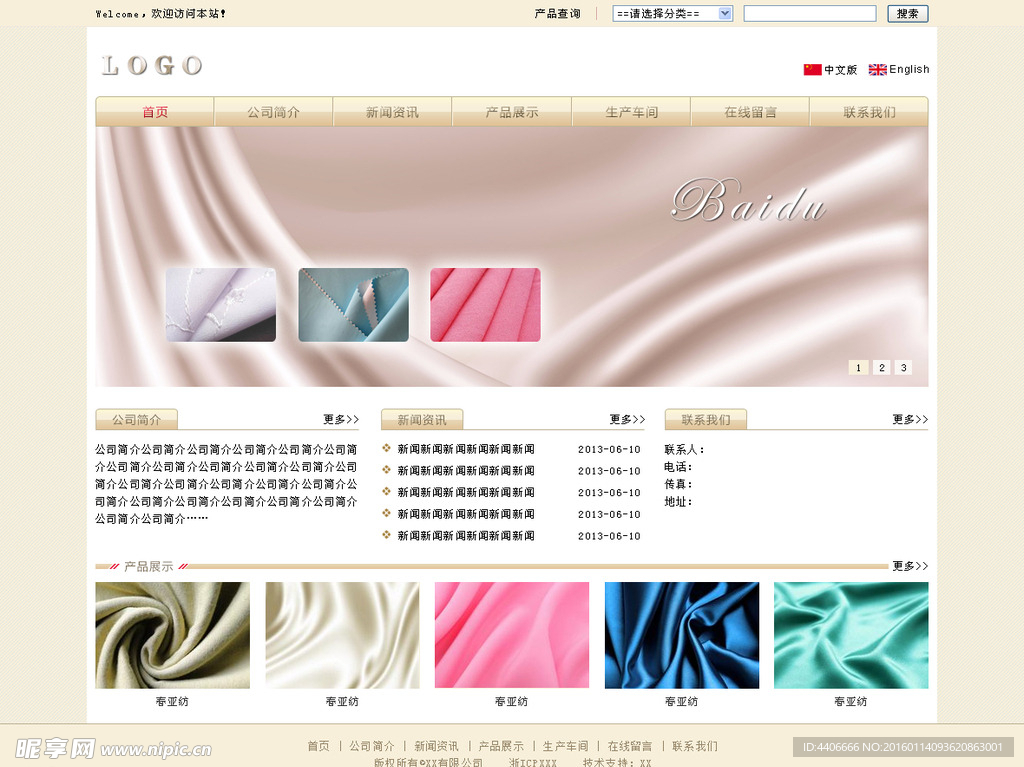Select banner slide 1
Image resolution: width=1024 pixels, height=767 pixels.
coord(858,368)
